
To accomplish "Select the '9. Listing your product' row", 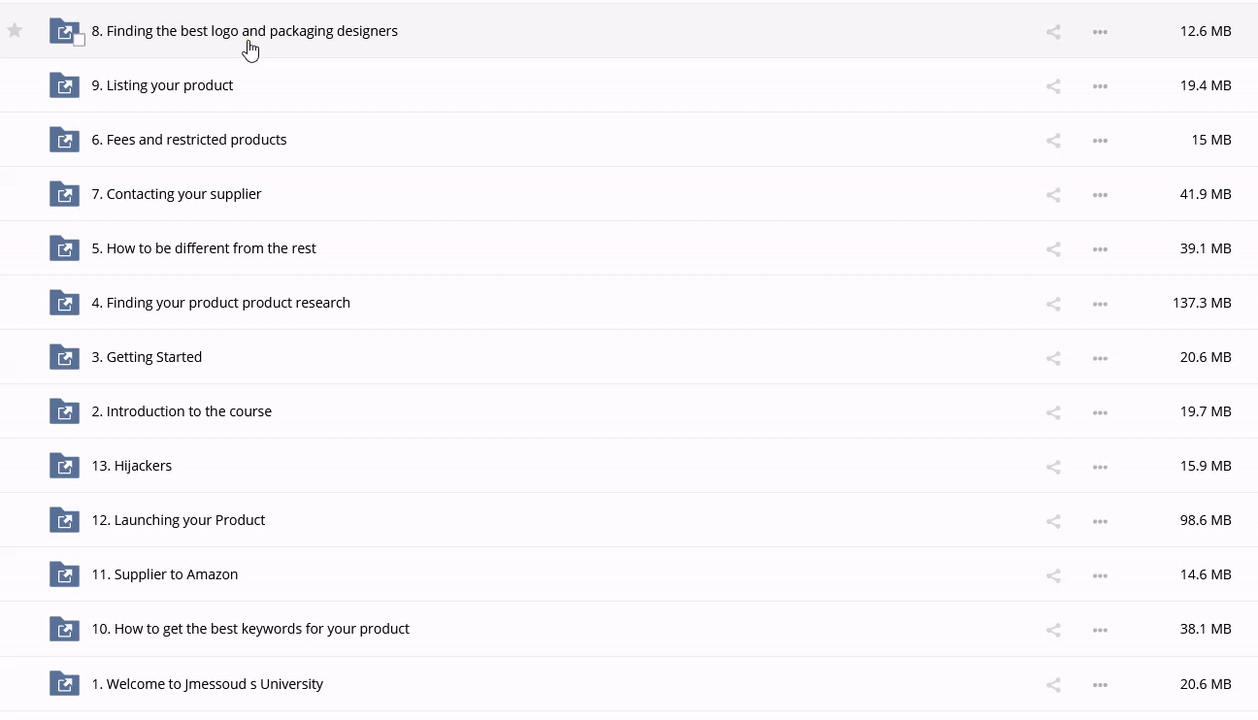I will tap(600, 86).
